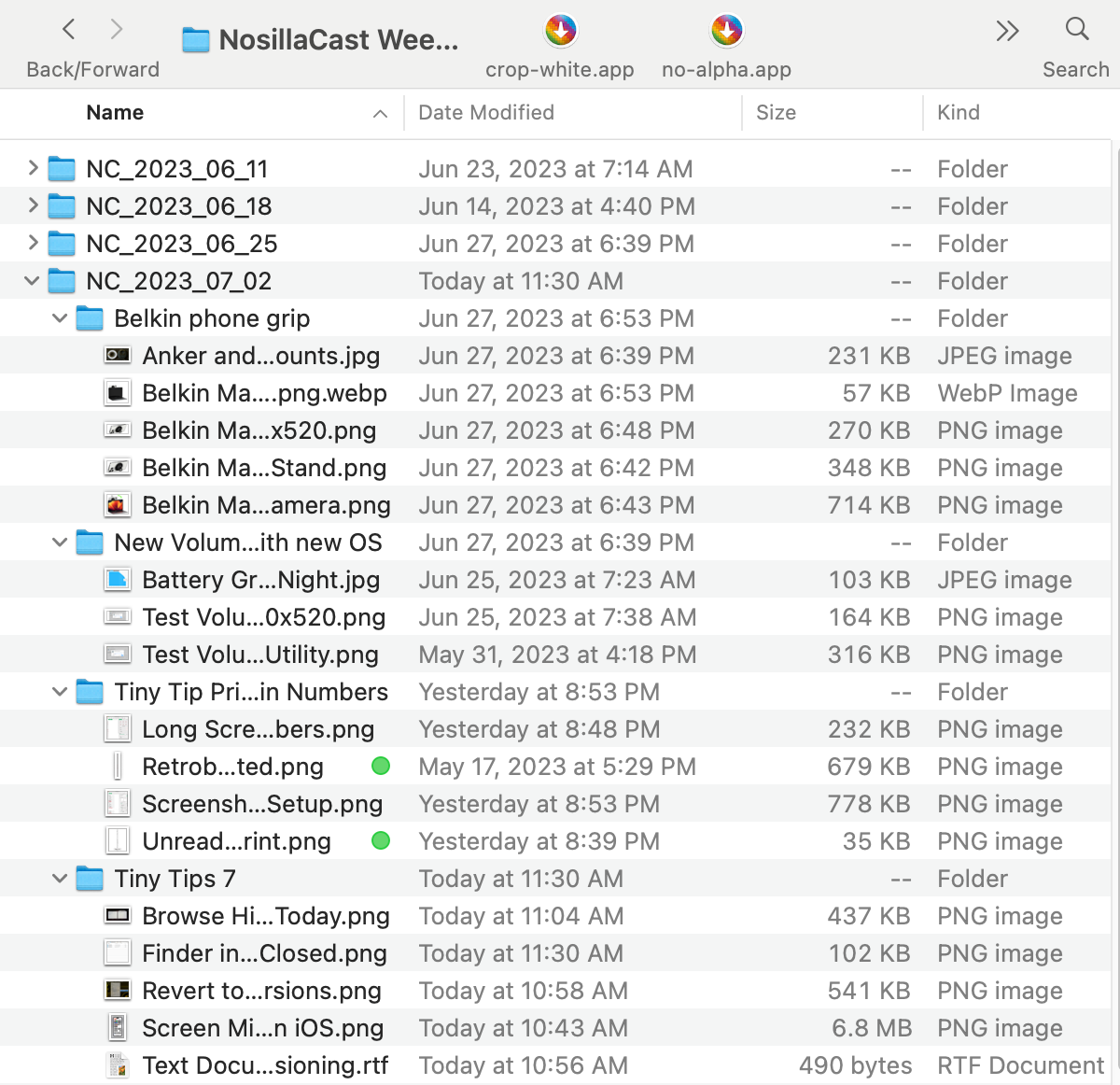The image size is (1120, 1085).
Task: Click the Anker and...ounts.jpg thumbnail icon
Action: tap(118, 356)
